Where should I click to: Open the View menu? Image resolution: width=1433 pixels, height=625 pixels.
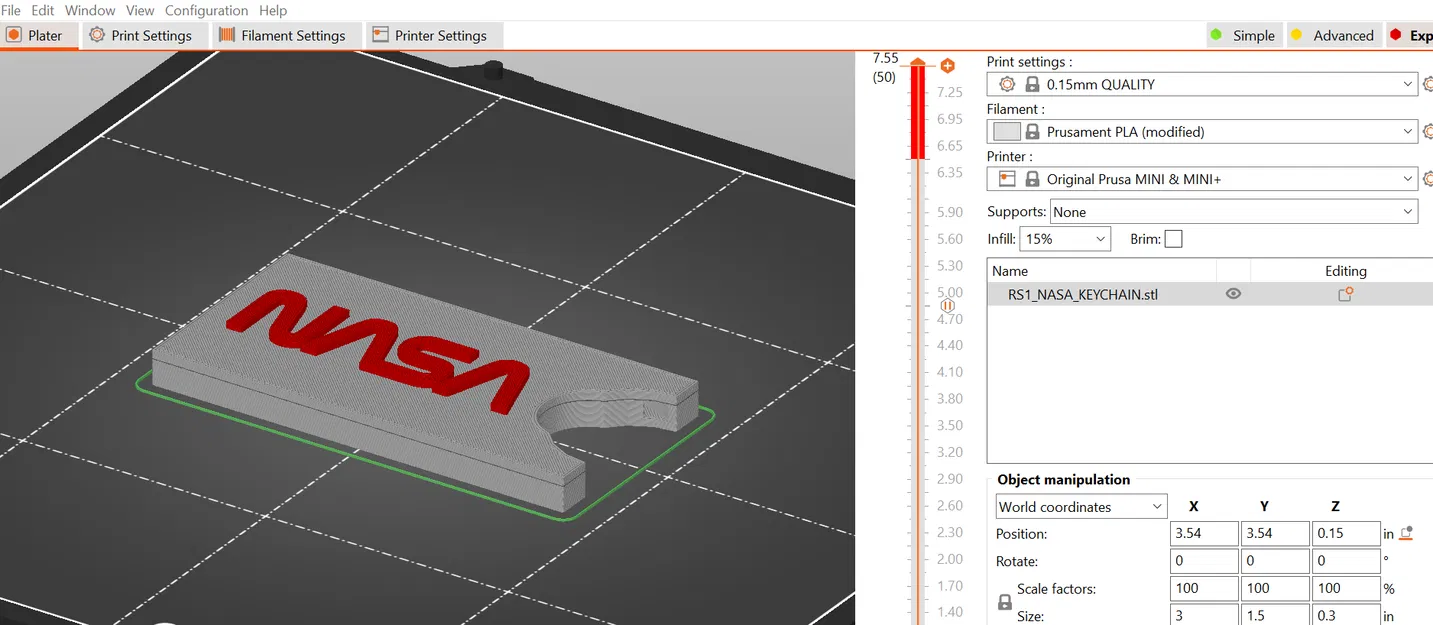pyautogui.click(x=140, y=10)
